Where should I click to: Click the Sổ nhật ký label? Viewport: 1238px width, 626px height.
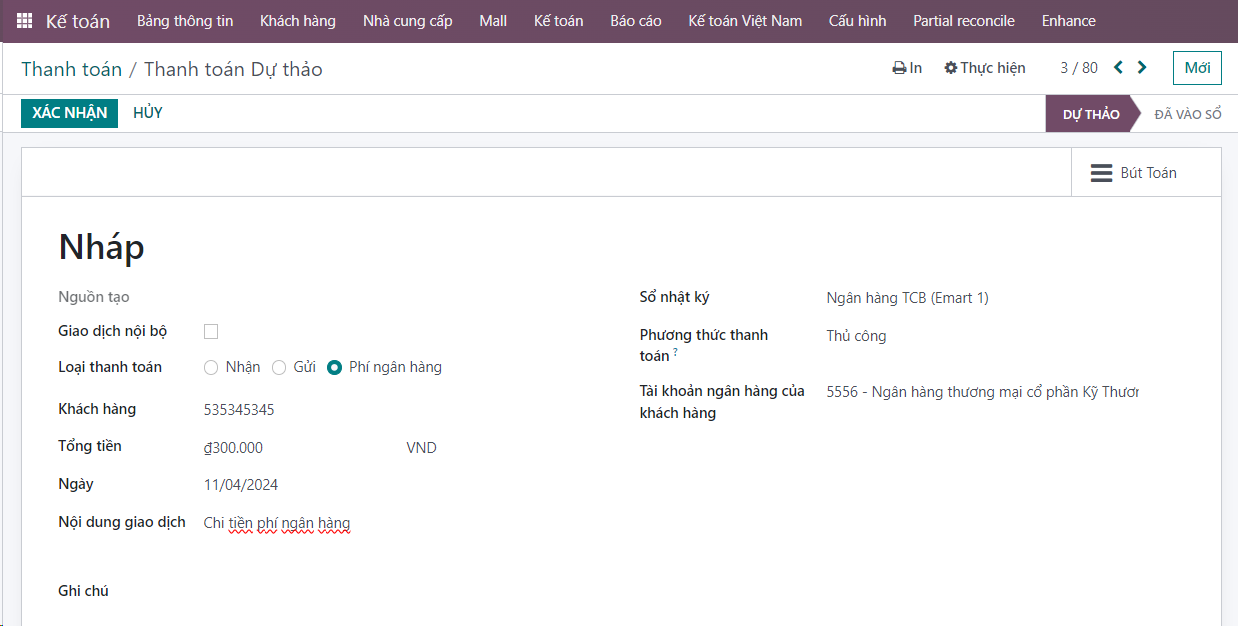(x=675, y=297)
